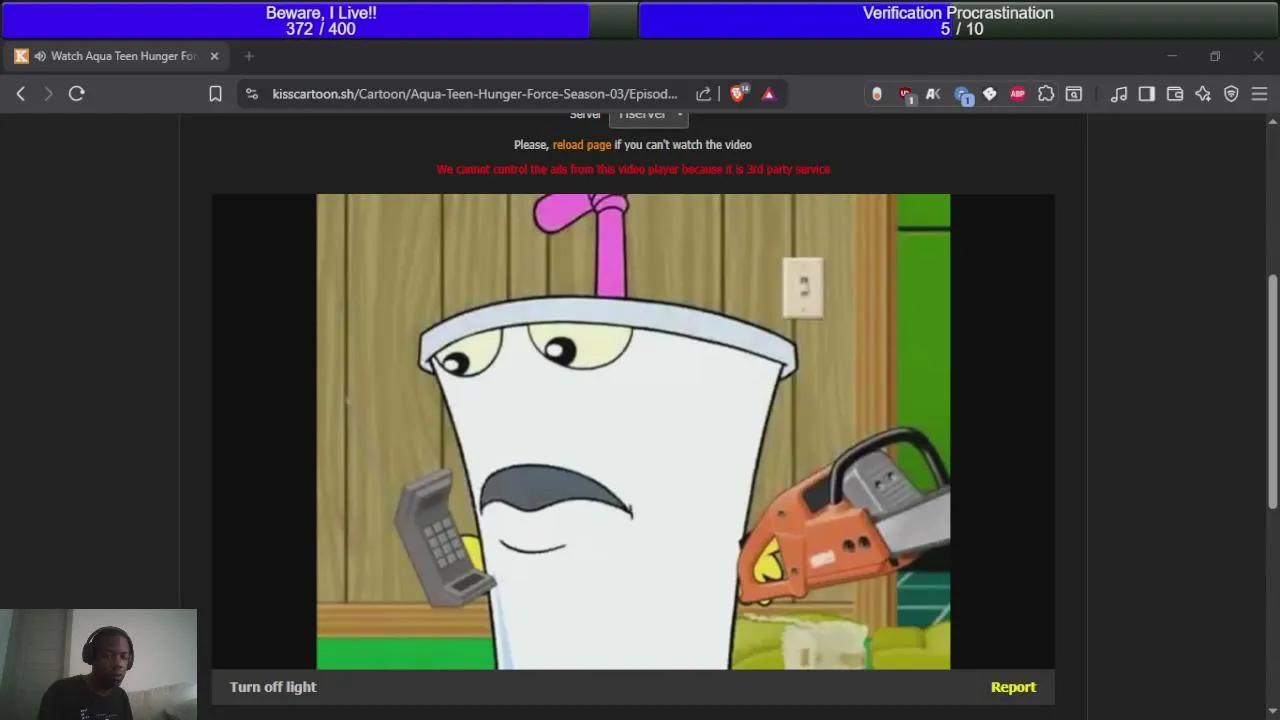Click Turn off light

pos(273,687)
